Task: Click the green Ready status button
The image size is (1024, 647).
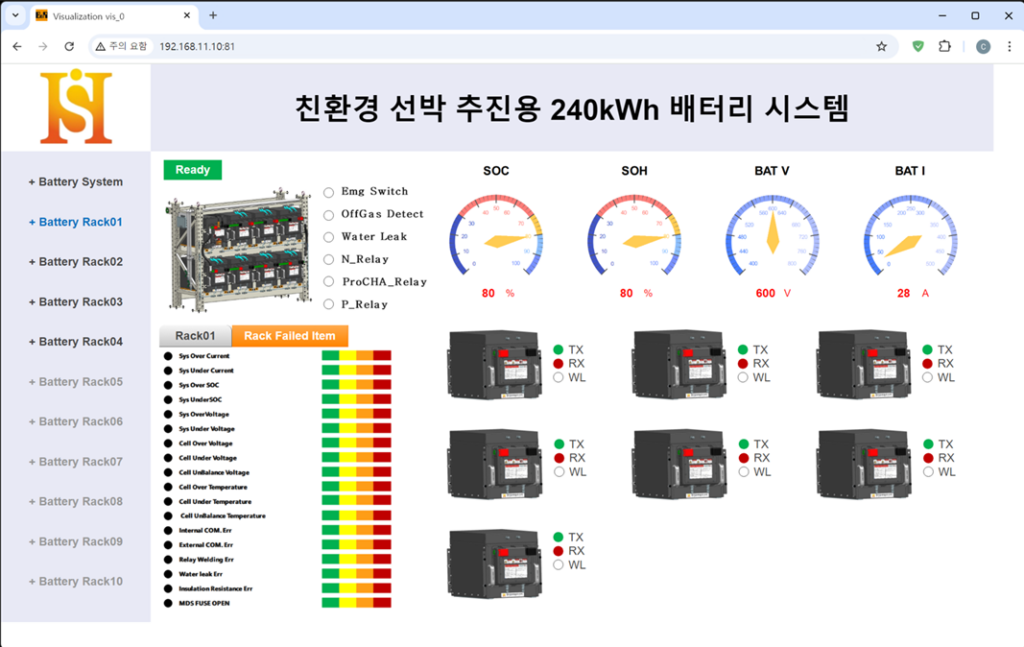Action: click(192, 170)
